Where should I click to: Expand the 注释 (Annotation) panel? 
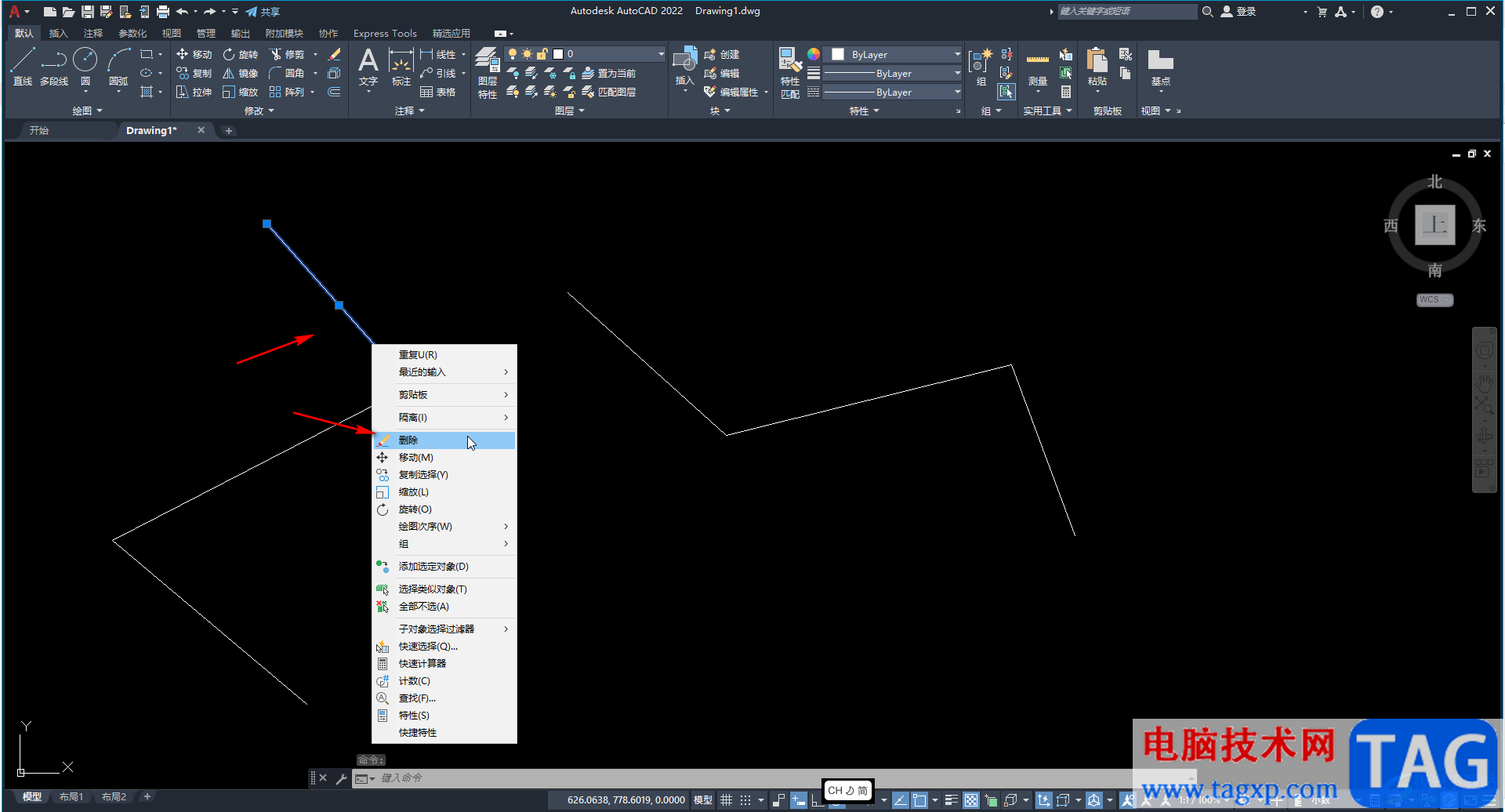409,111
